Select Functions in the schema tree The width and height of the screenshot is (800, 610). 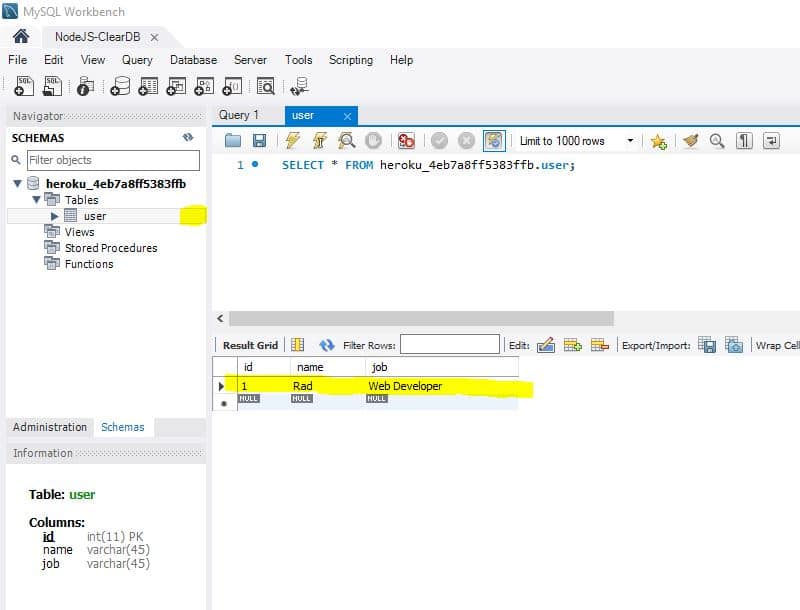89,264
